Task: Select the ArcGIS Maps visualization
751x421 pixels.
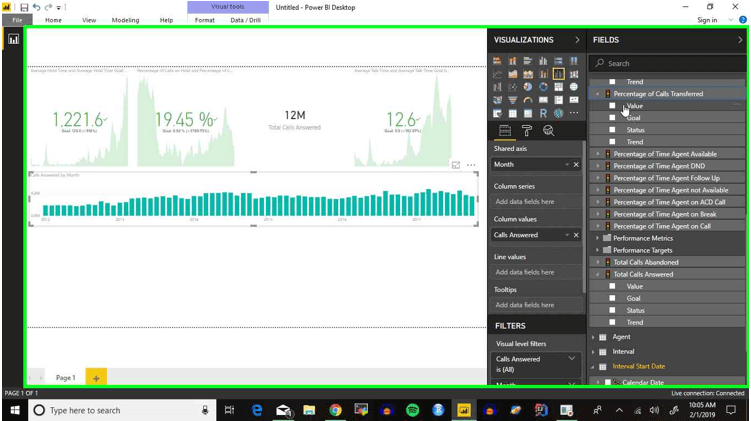Action: (x=558, y=114)
